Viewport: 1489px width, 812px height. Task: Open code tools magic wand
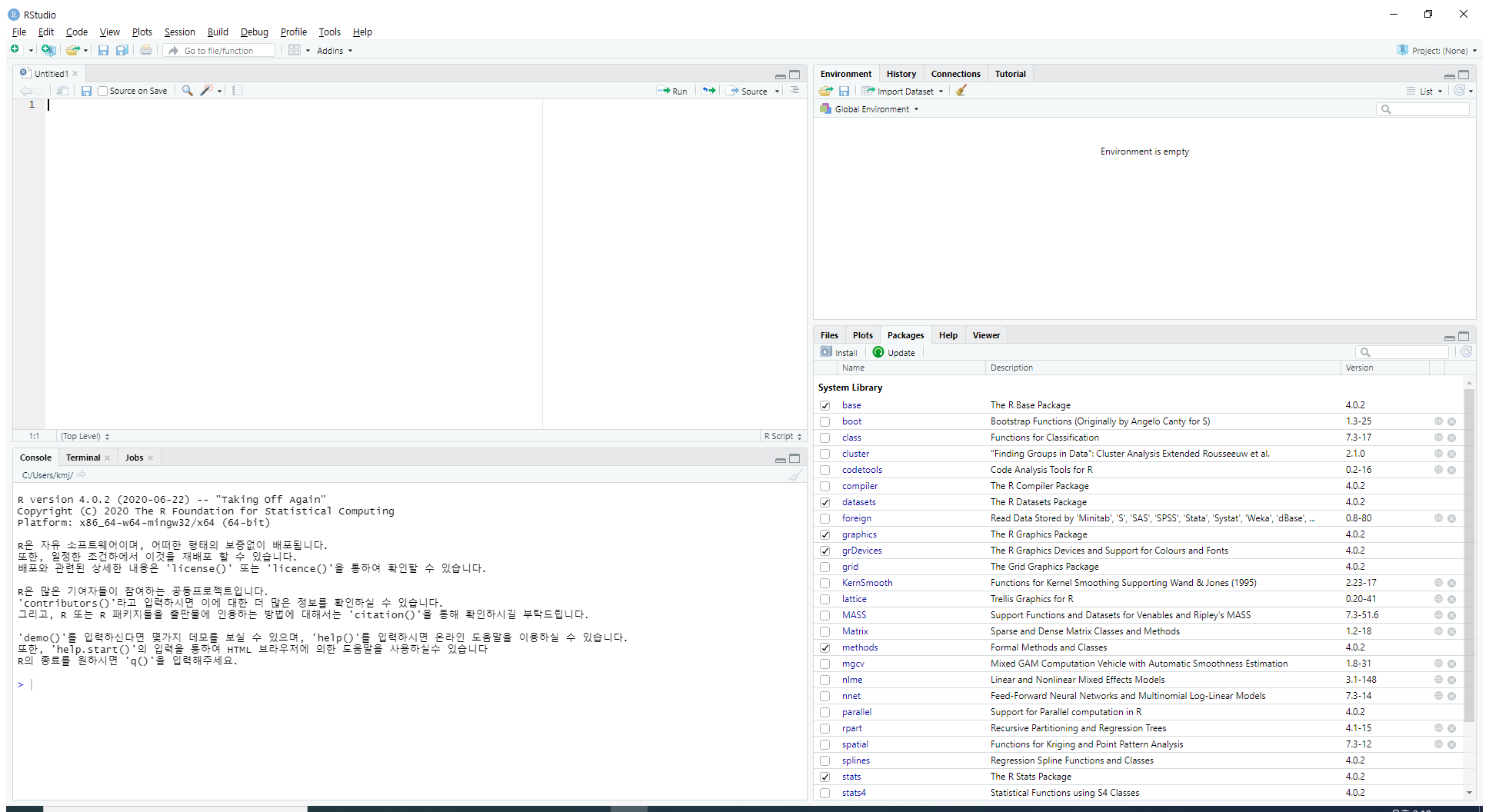[x=206, y=91]
